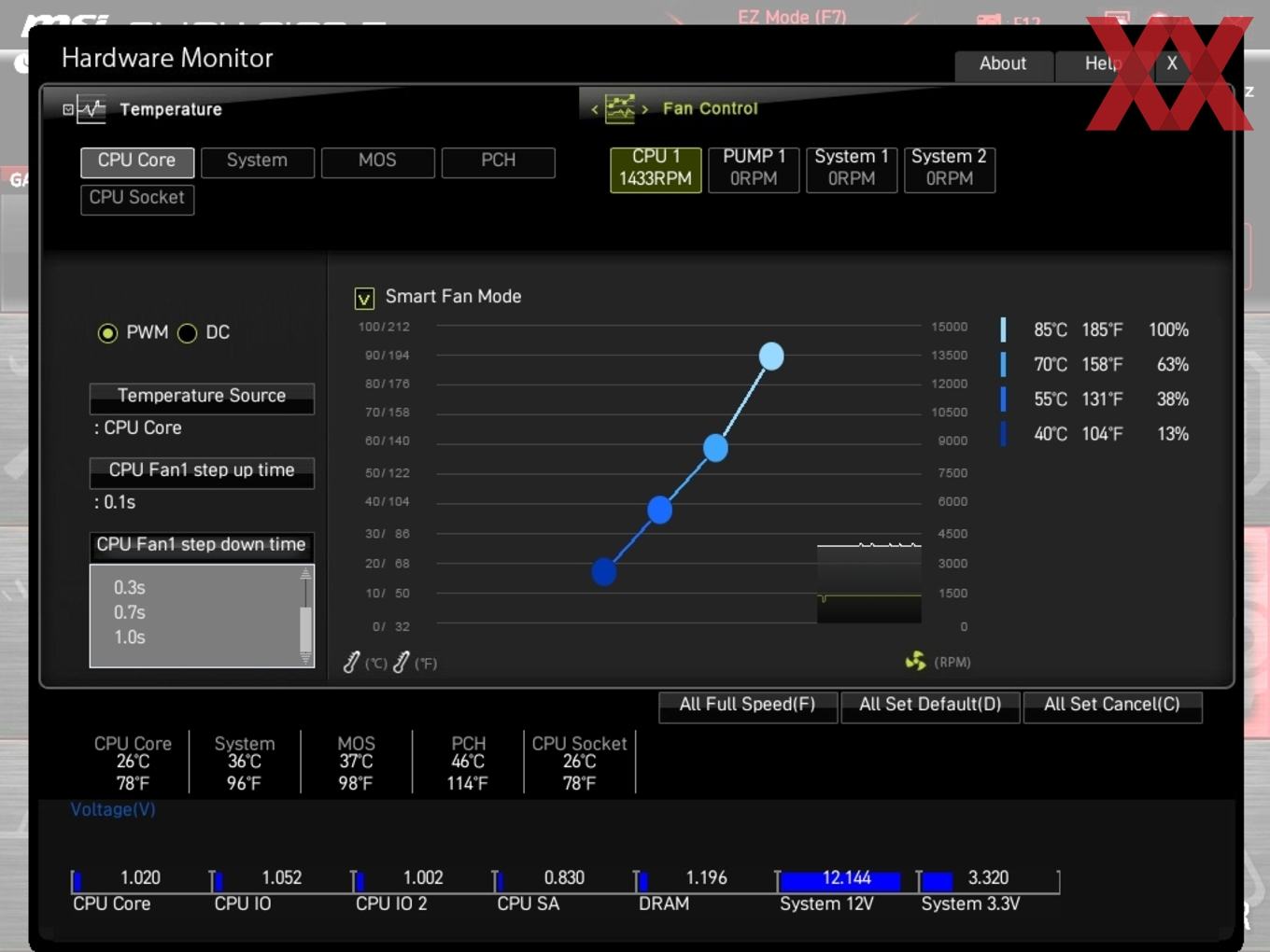Click the 40°C legend color bar
Image resolution: width=1270 pixels, height=952 pixels.
pos(1003,433)
